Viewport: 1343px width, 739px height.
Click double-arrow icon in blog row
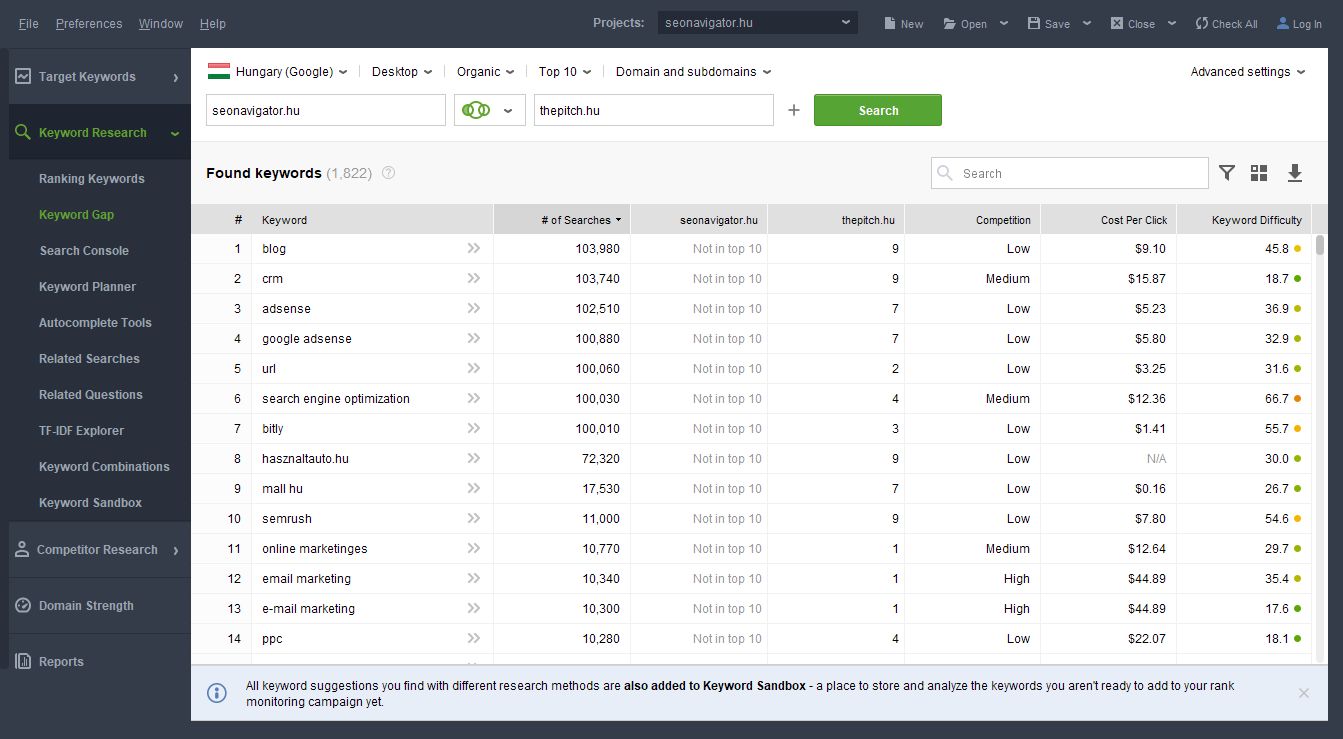(474, 248)
